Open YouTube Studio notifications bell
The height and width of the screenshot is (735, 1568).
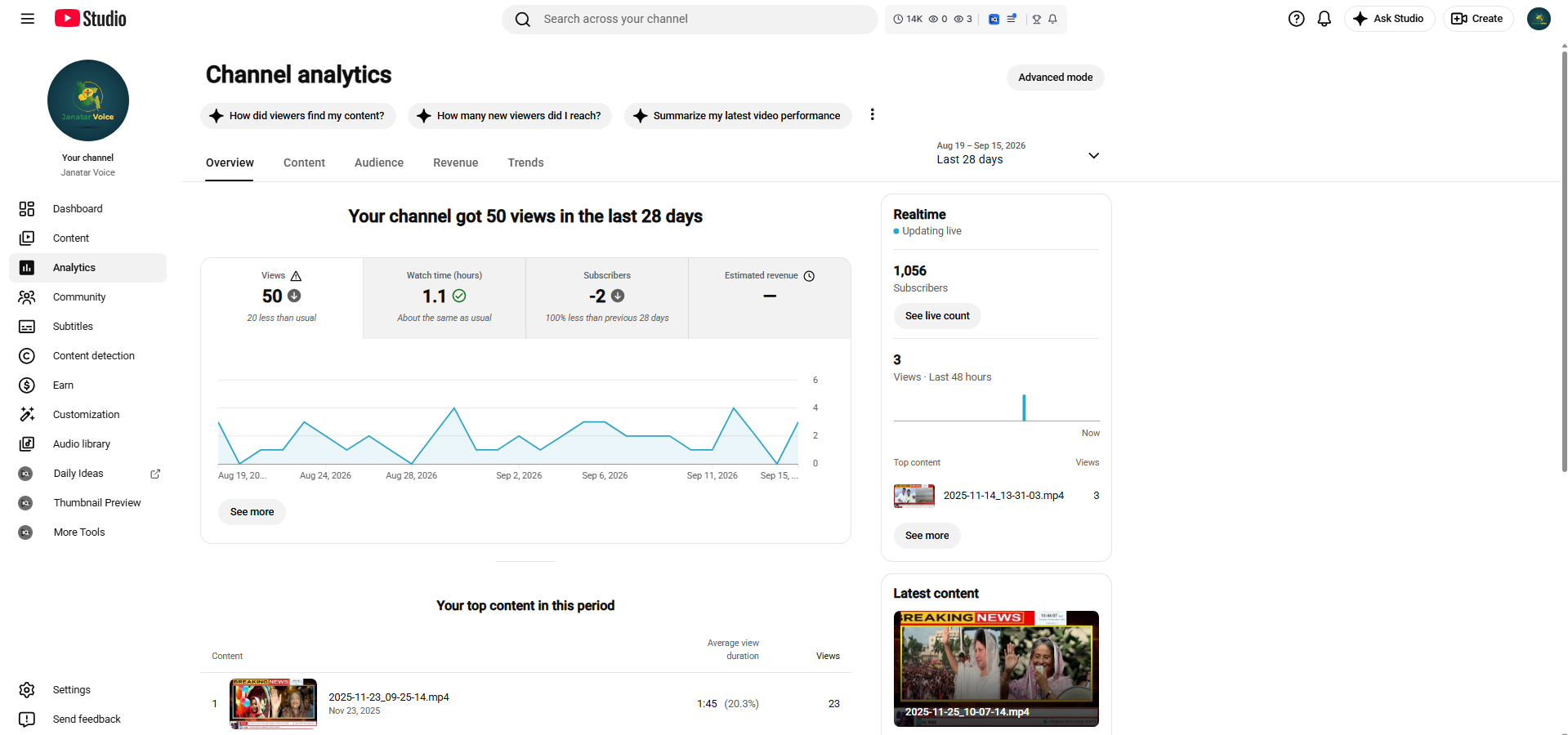1325,19
